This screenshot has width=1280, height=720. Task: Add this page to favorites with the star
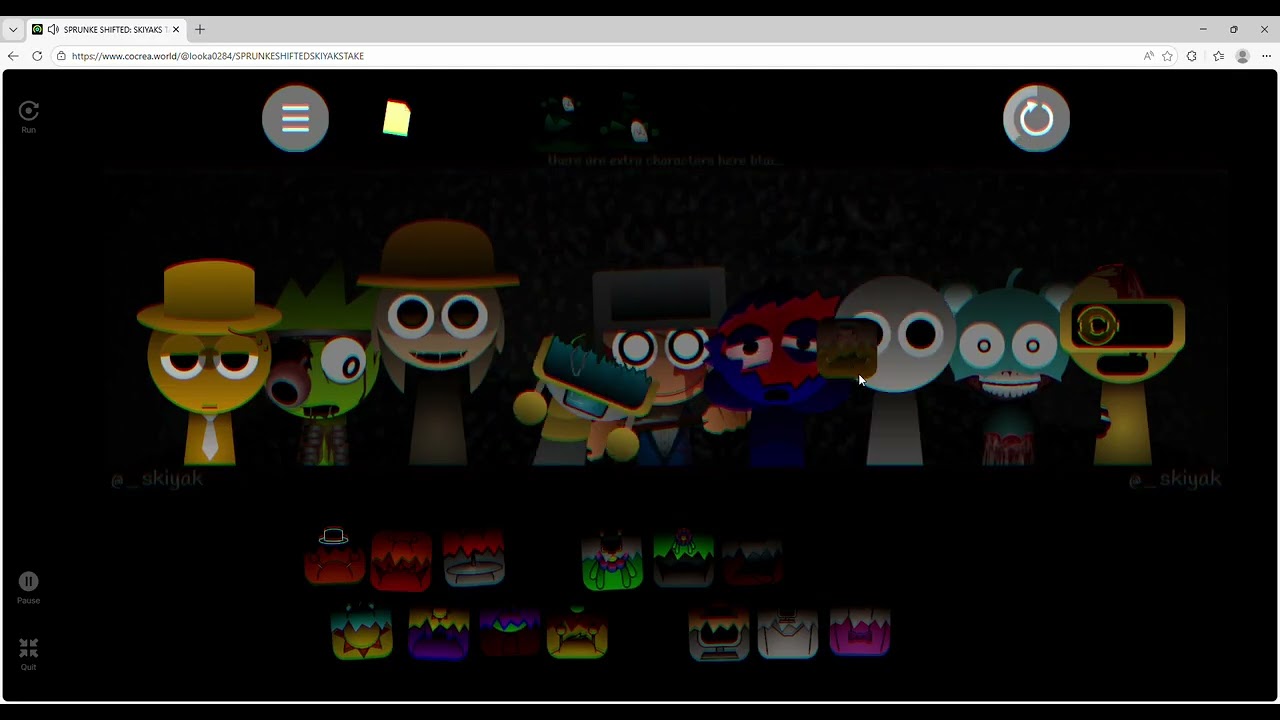[x=1167, y=56]
